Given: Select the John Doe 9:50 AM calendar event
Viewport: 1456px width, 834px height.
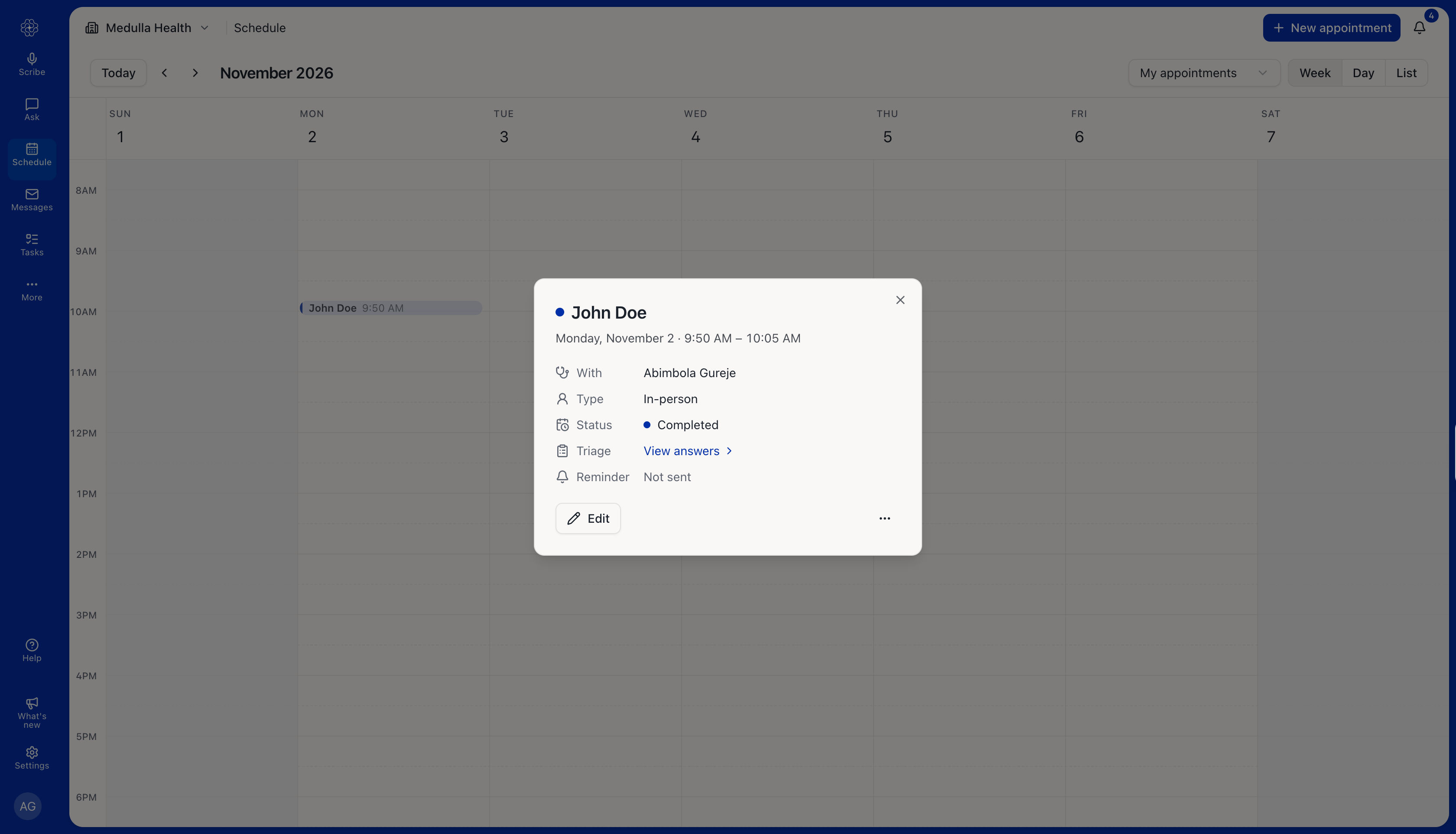Looking at the screenshot, I should [390, 308].
